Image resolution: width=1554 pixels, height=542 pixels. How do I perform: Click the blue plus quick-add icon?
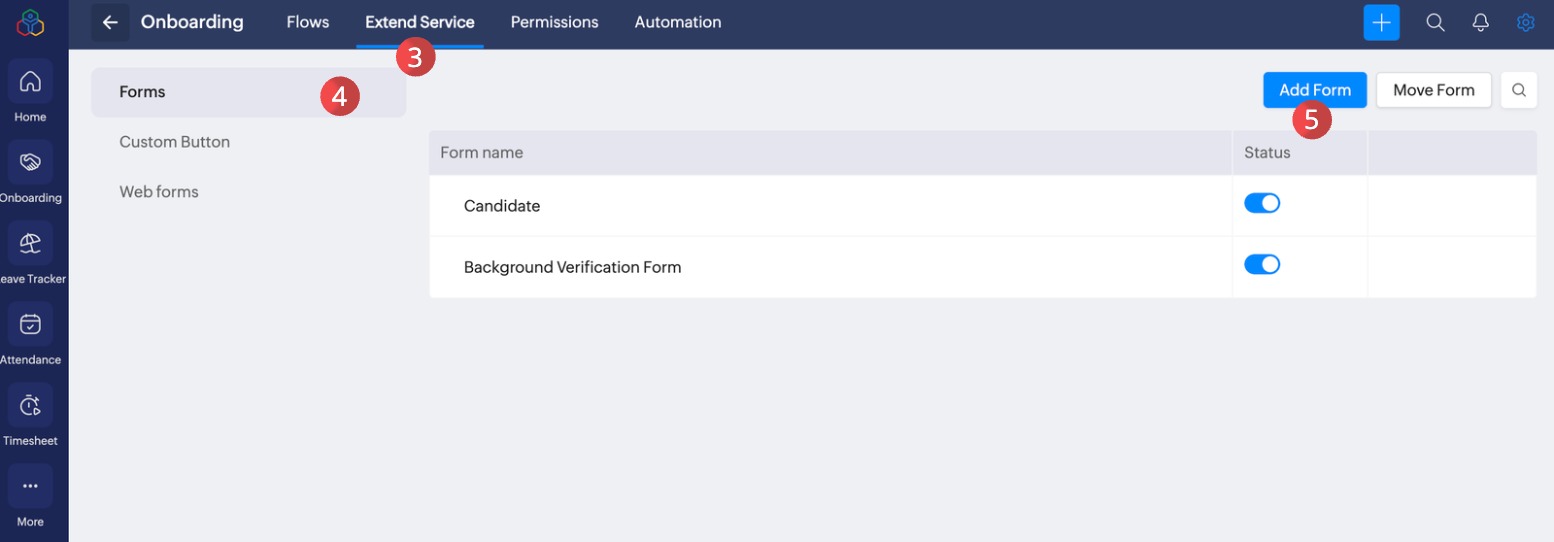1382,22
